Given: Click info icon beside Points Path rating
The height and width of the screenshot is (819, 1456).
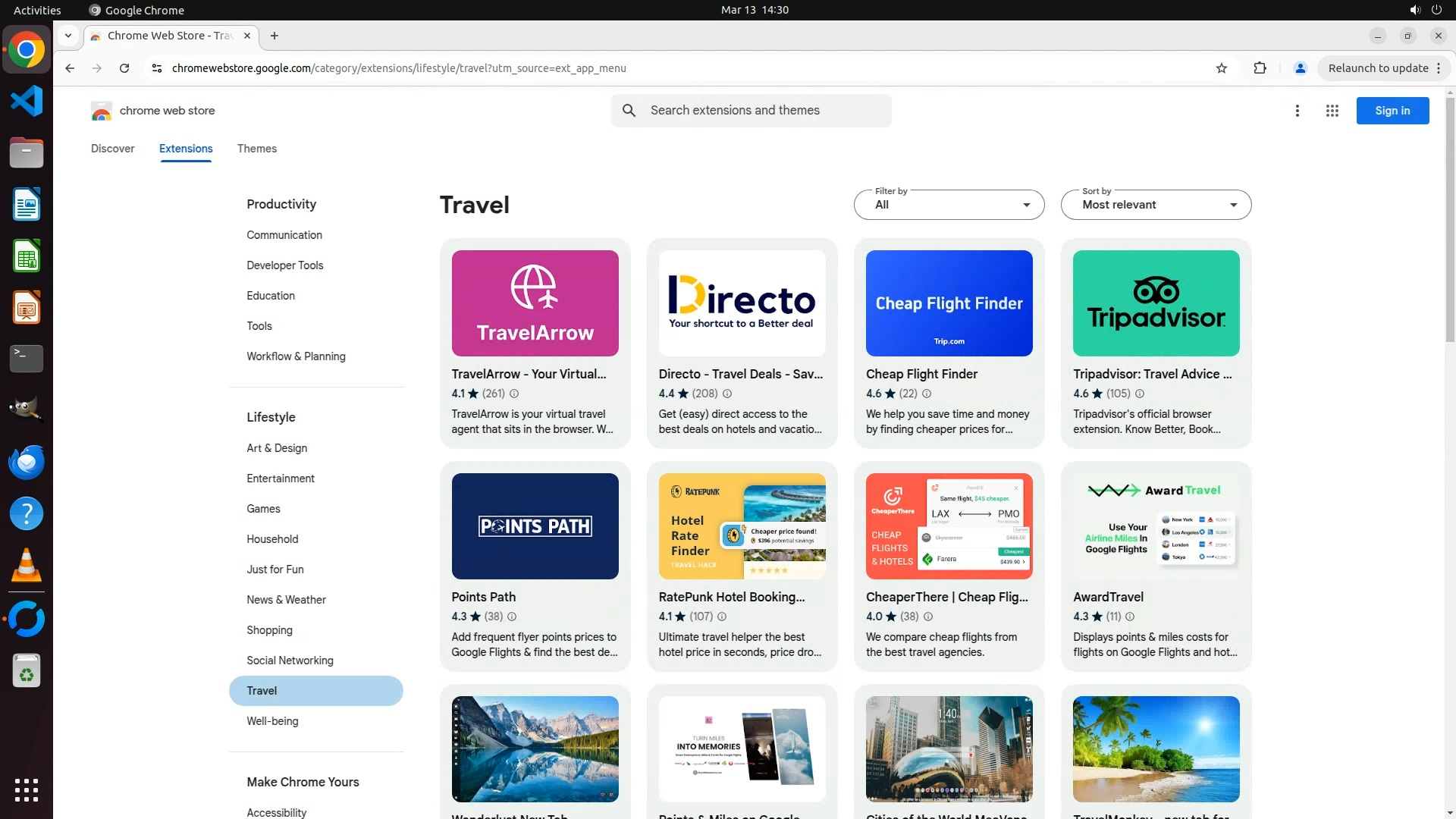Looking at the screenshot, I should tap(512, 617).
